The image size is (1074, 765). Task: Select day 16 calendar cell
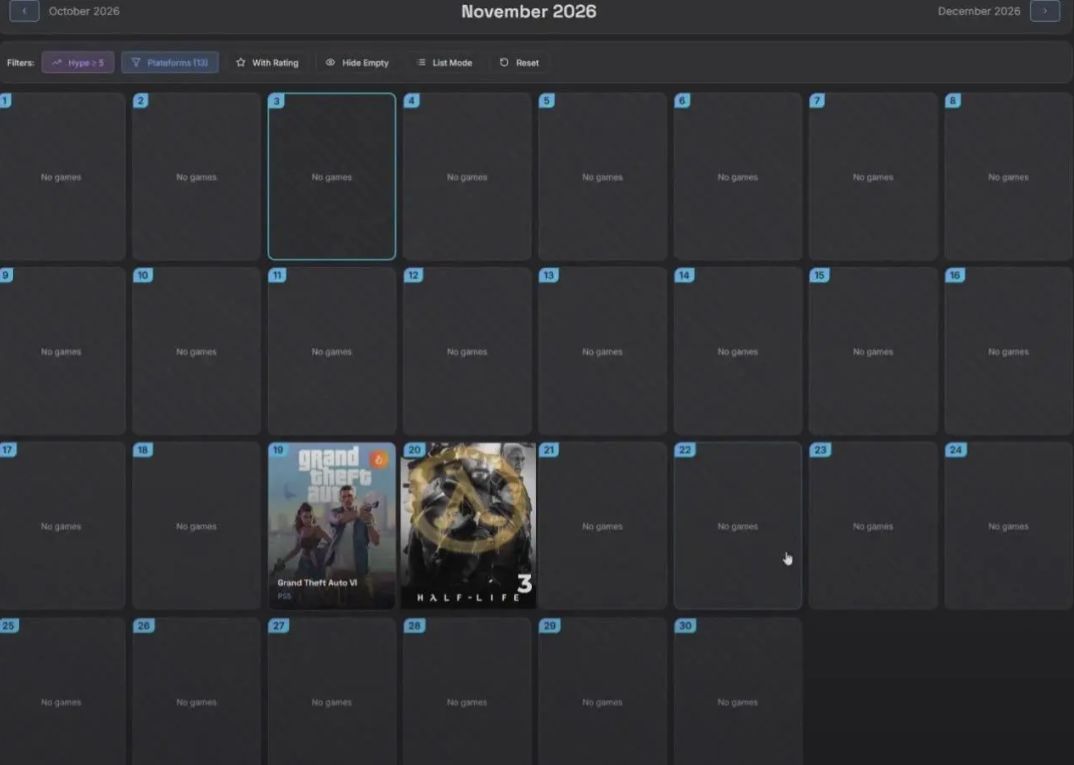pyautogui.click(x=1008, y=351)
